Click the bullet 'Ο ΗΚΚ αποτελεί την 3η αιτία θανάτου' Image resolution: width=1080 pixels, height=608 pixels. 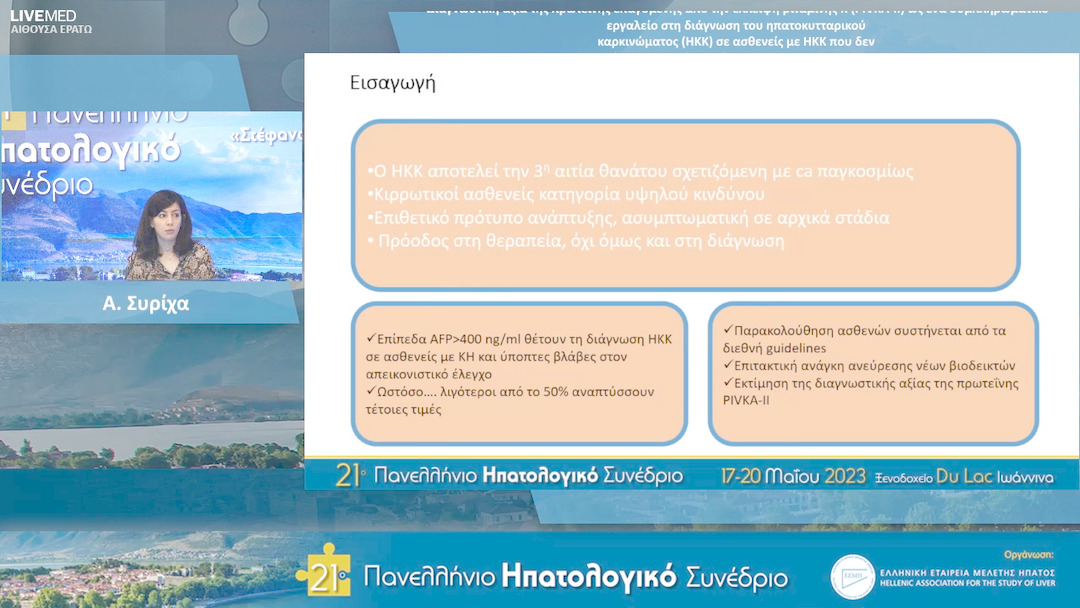[x=641, y=171]
